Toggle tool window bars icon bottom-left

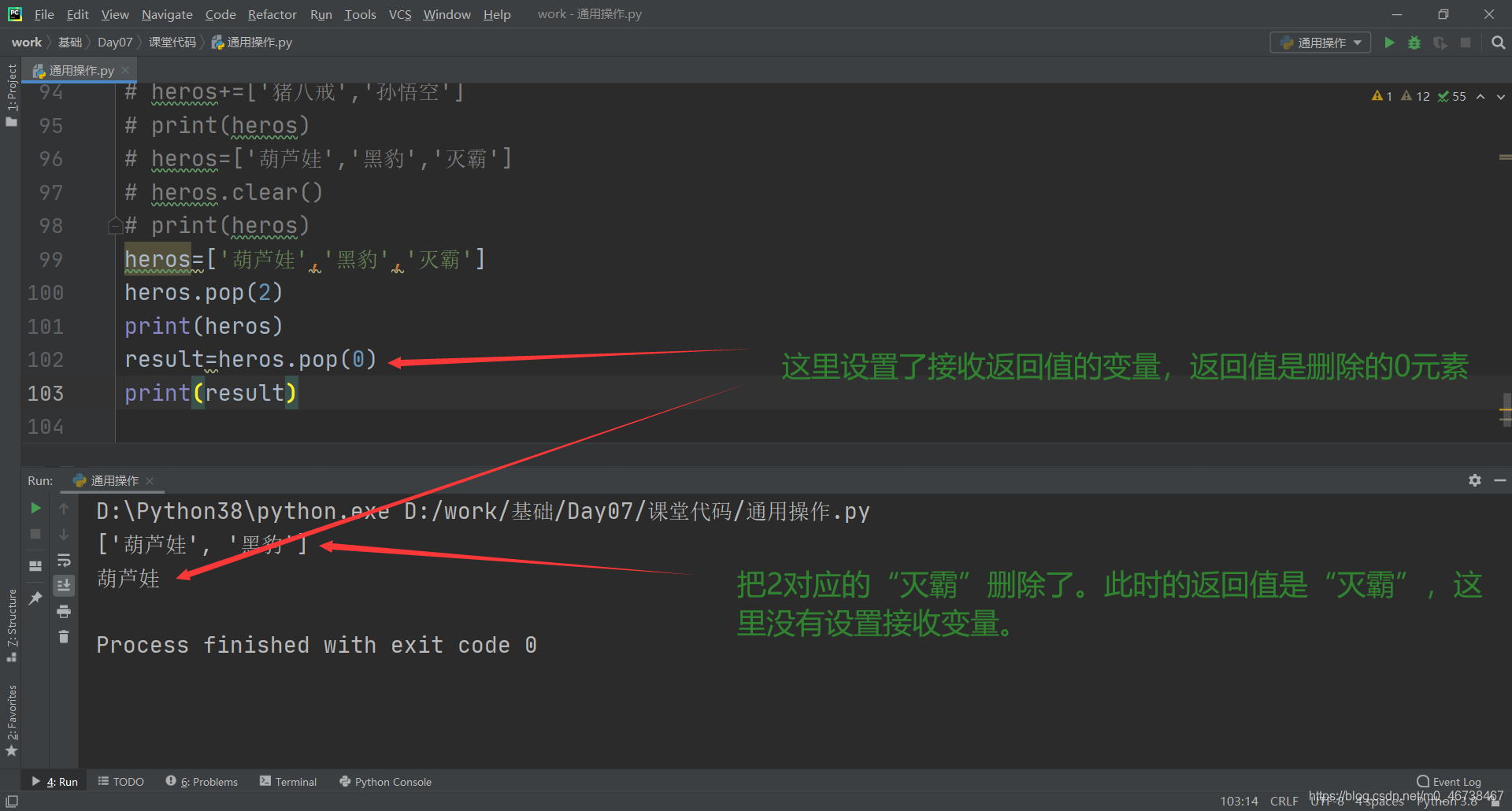pyautogui.click(x=11, y=801)
